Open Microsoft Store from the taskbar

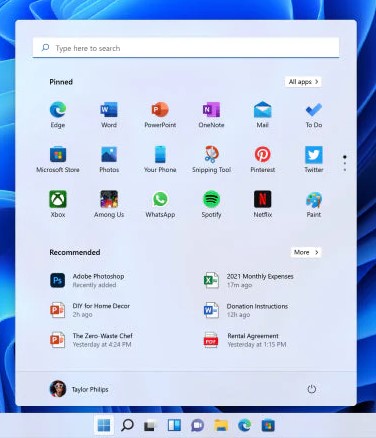tap(268, 425)
